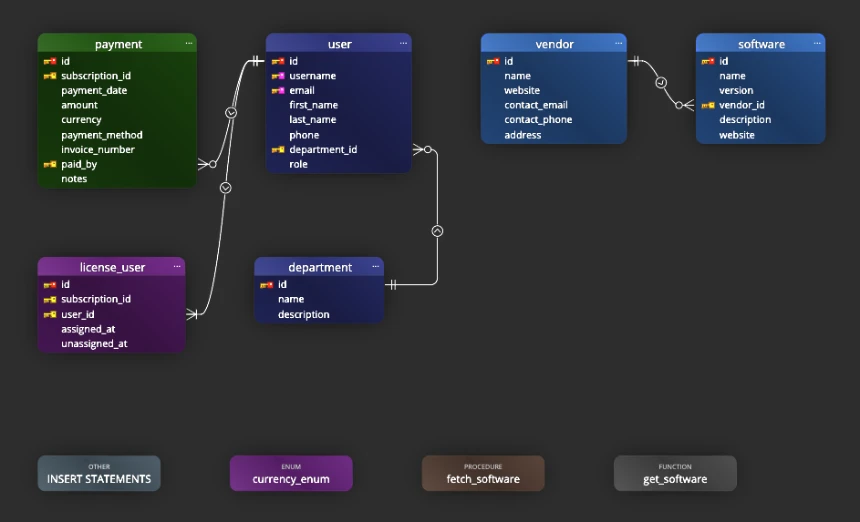Open the vendor table options menu (three dots)
This screenshot has height=522, width=860.
[x=618, y=43]
